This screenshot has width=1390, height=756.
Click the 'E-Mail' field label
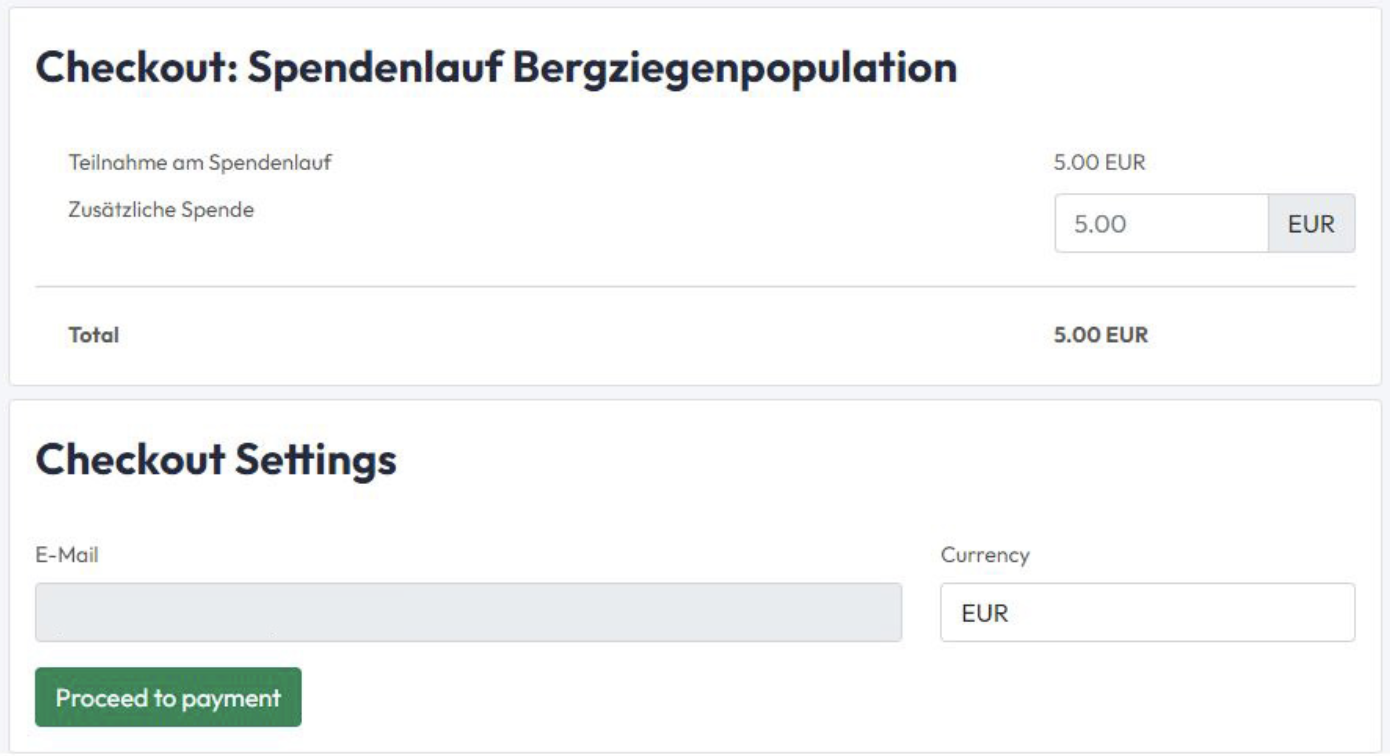[66, 556]
